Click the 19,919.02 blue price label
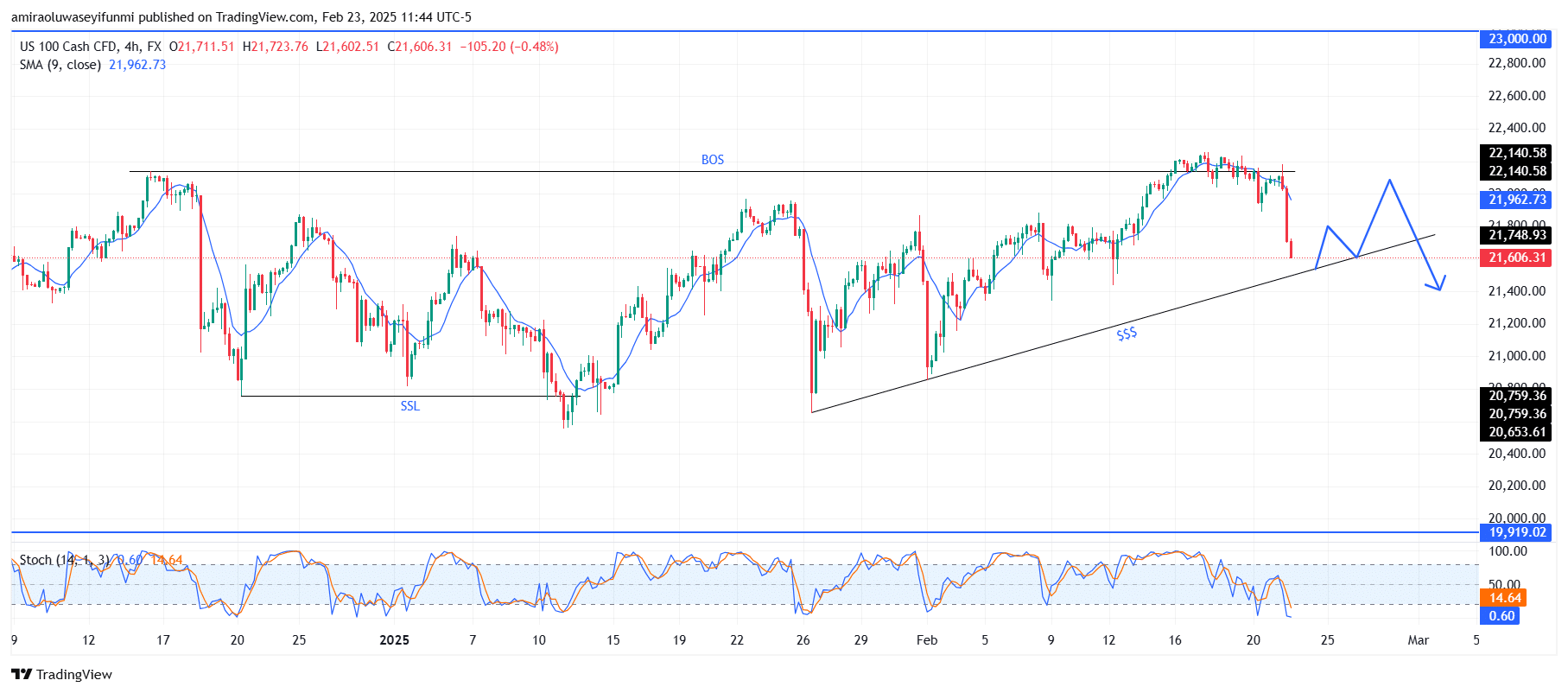This screenshot has width=1568, height=693. (x=1517, y=532)
